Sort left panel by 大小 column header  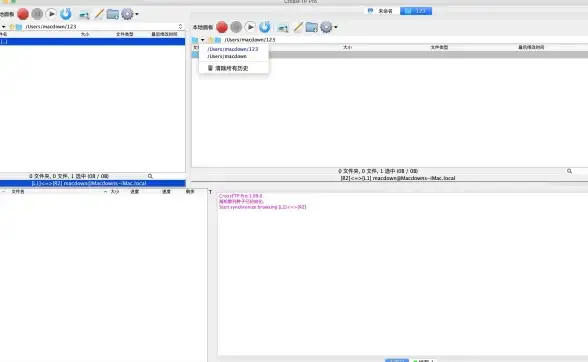(x=86, y=34)
